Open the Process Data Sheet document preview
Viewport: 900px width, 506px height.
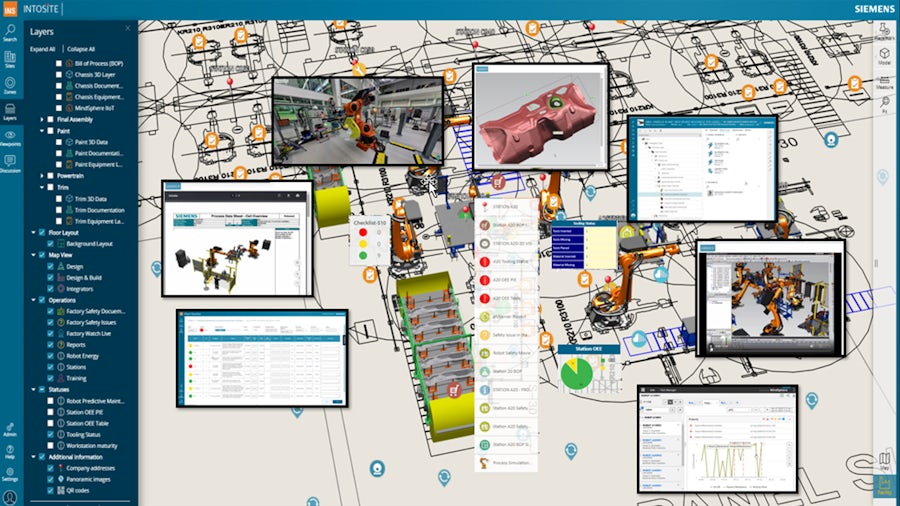pos(238,239)
